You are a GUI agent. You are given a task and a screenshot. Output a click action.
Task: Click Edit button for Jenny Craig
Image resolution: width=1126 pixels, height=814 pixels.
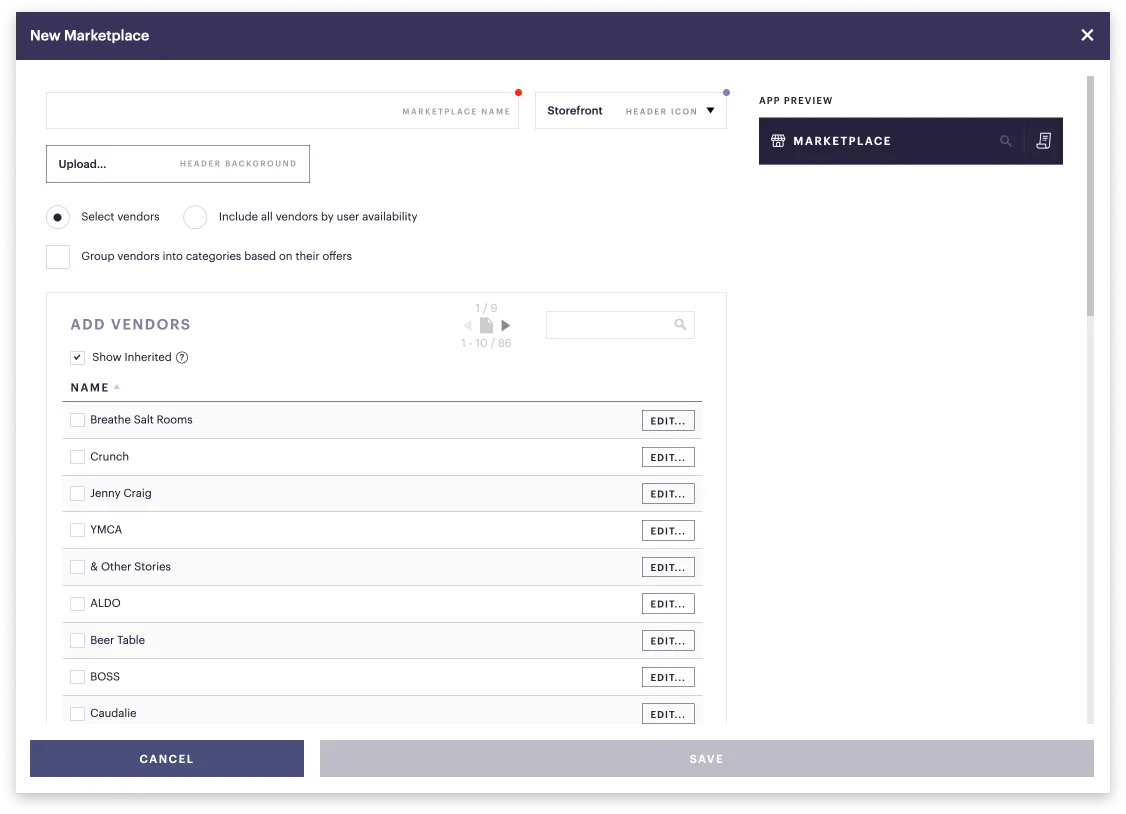[x=668, y=494]
